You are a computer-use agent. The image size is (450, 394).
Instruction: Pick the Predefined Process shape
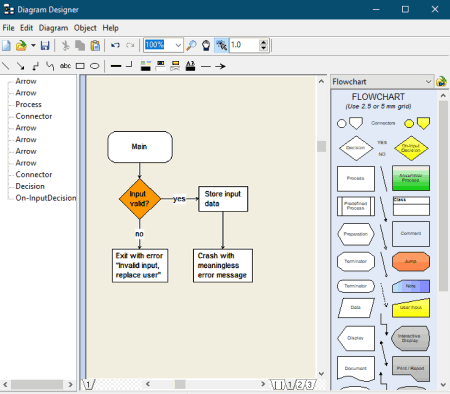point(356,206)
